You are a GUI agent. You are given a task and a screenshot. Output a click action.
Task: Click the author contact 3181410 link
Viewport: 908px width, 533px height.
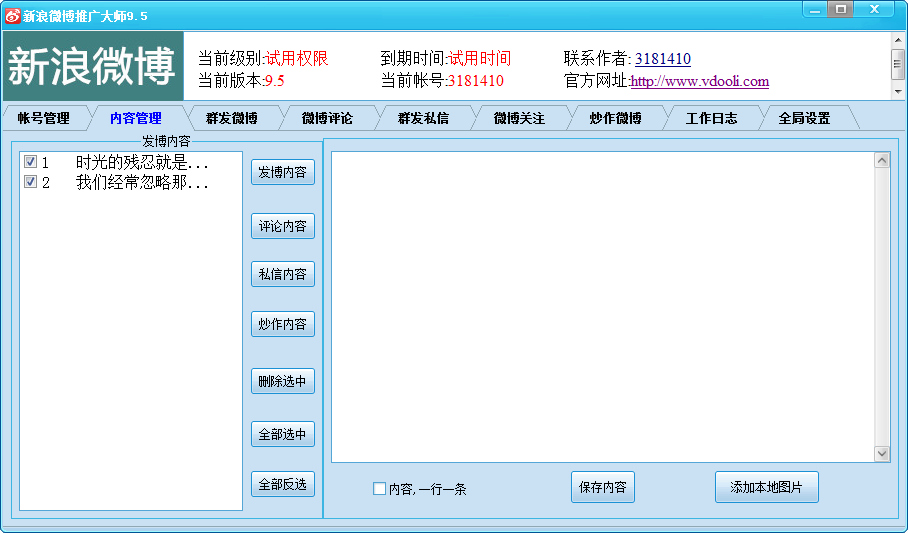pos(662,59)
